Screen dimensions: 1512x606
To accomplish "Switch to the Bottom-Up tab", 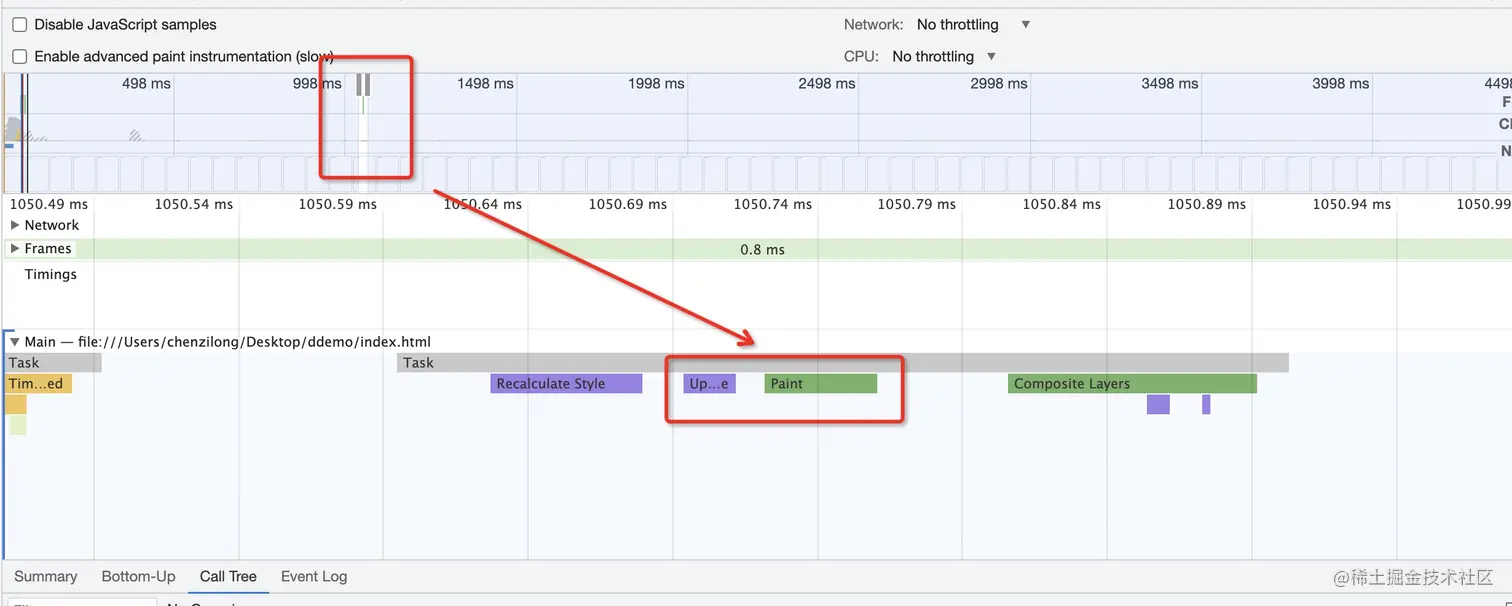I will 138,576.
